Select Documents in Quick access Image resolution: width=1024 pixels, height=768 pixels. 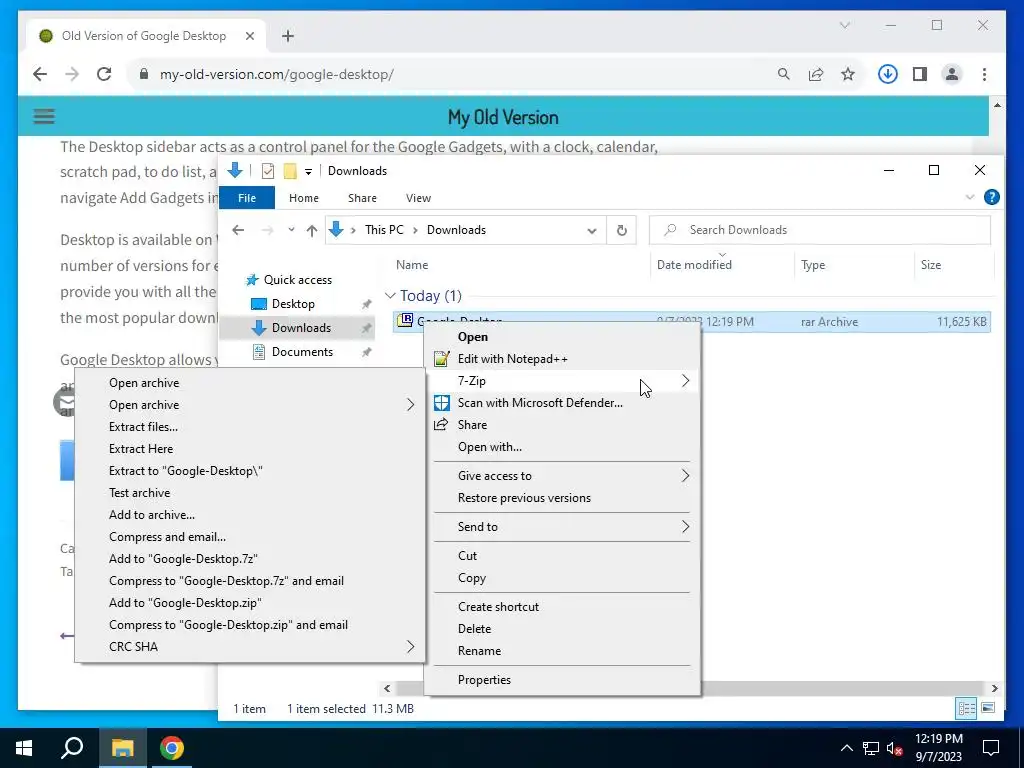point(302,352)
